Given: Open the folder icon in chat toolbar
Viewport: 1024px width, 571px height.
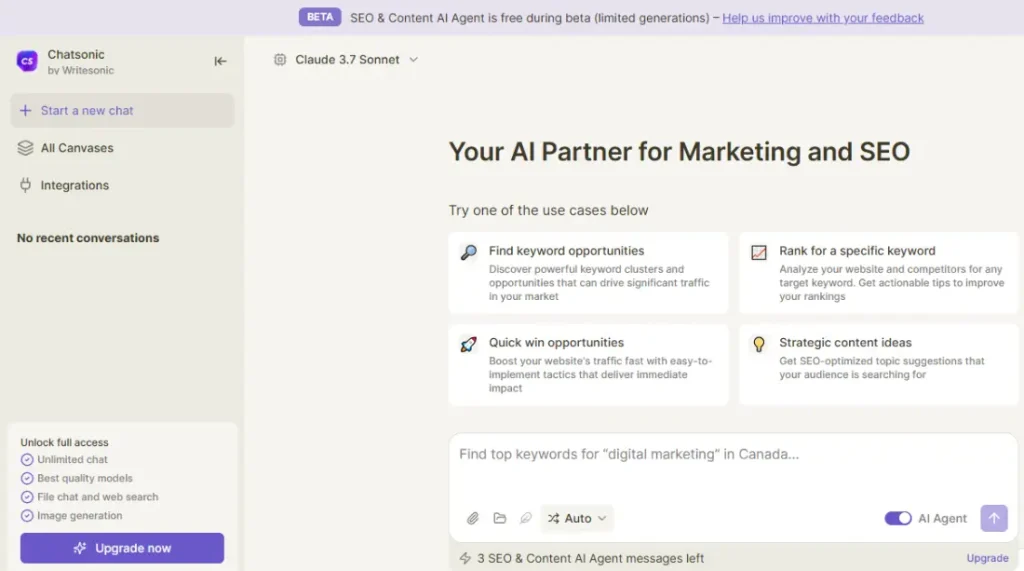Looking at the screenshot, I should pos(500,518).
